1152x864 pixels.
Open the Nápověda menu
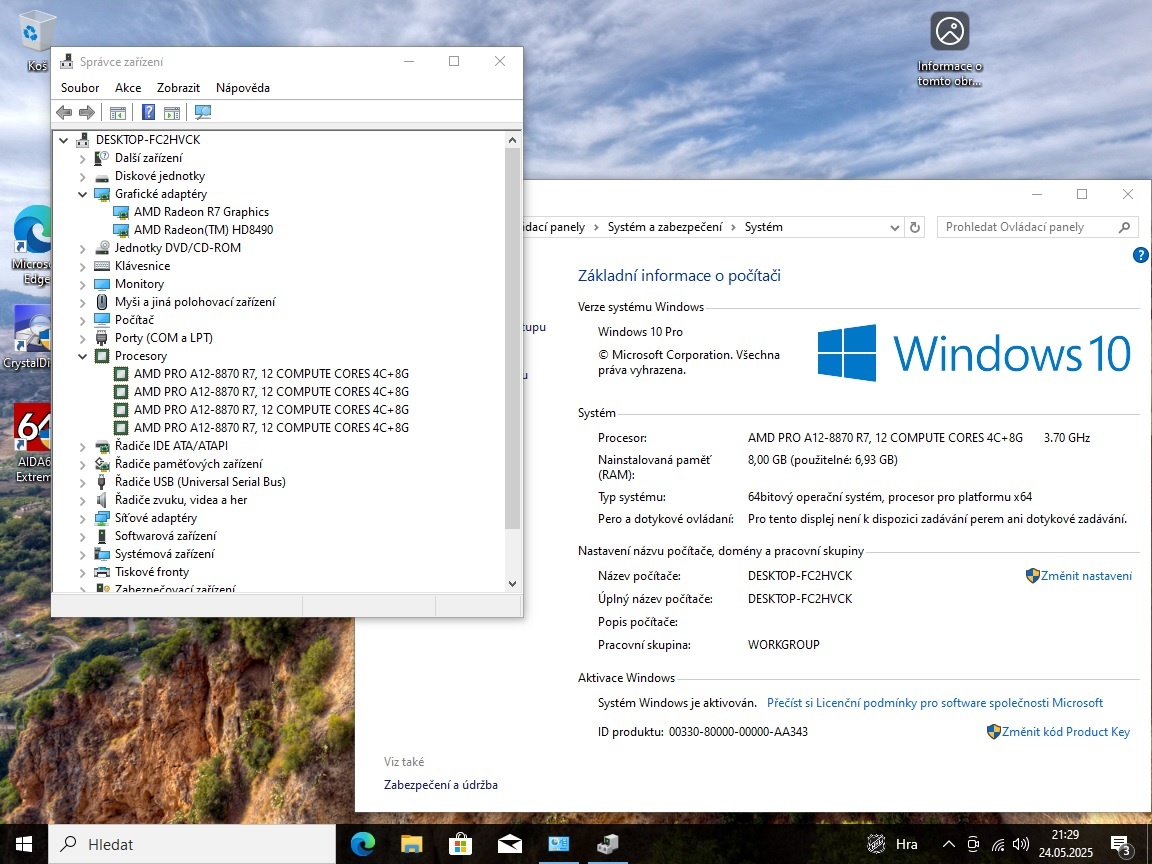click(243, 87)
